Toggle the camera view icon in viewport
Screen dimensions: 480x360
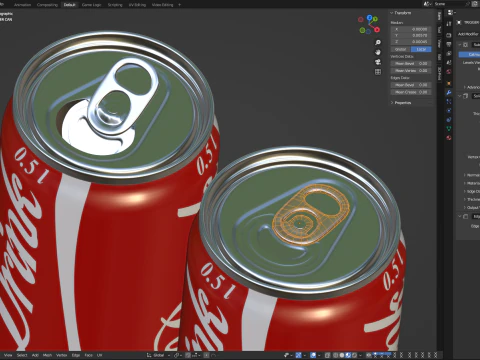(378, 62)
